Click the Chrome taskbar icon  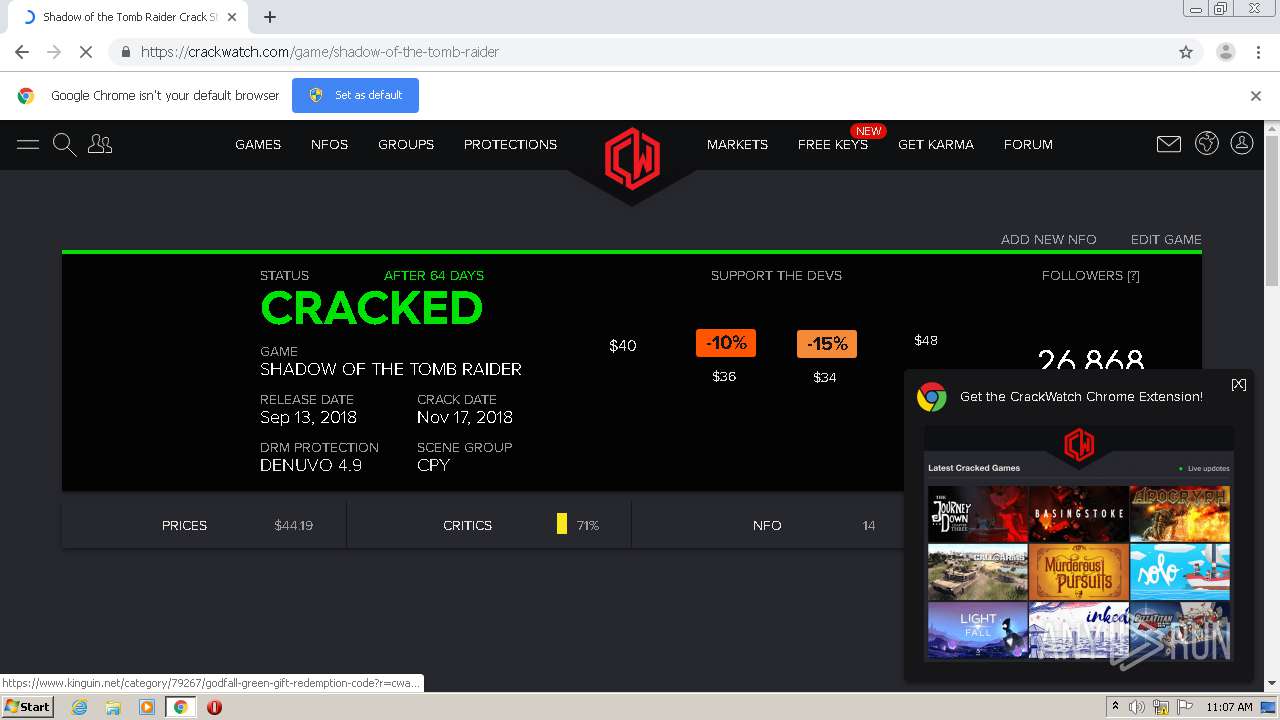tap(180, 707)
